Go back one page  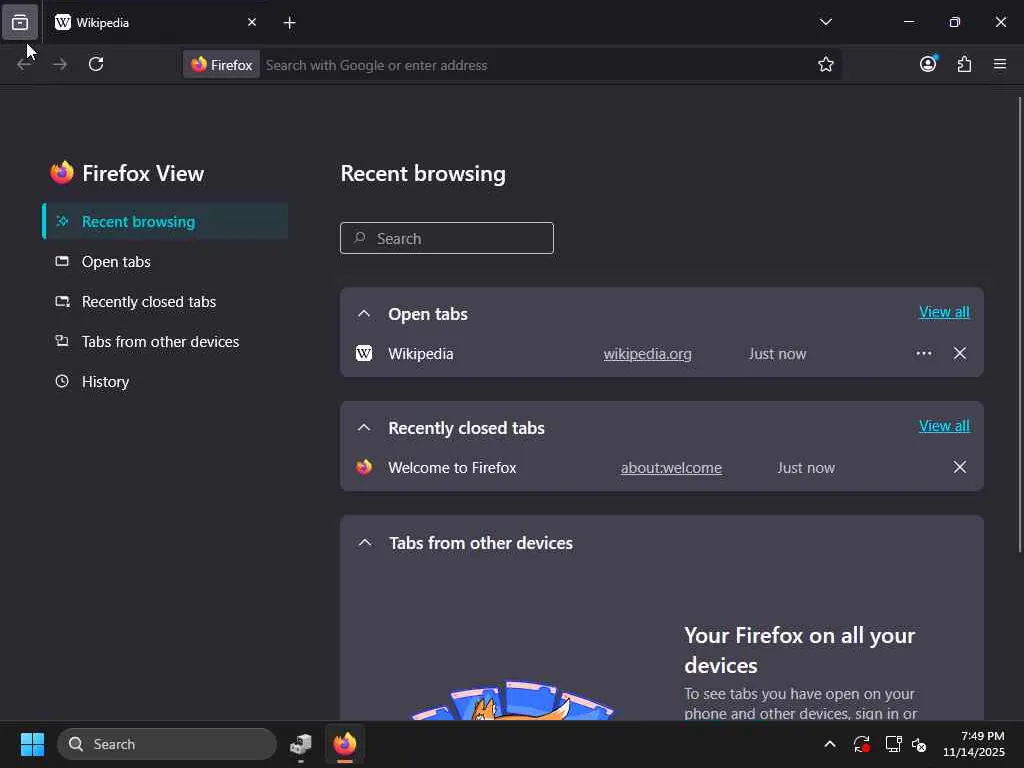[x=24, y=64]
